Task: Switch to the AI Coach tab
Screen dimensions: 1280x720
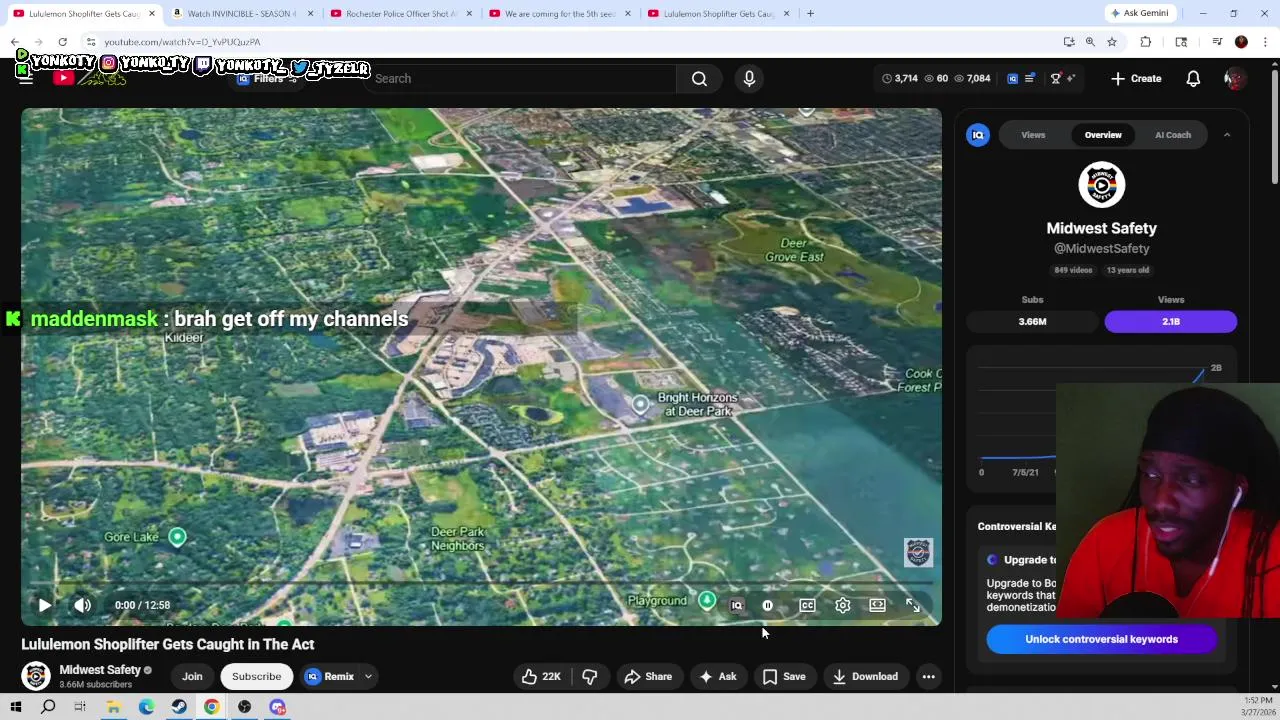Action: pos(1173,135)
